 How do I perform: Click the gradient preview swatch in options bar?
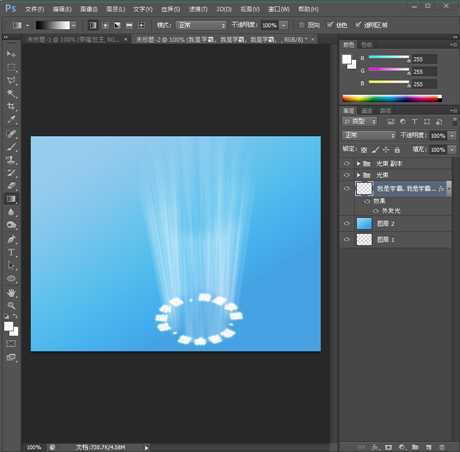coord(53,25)
